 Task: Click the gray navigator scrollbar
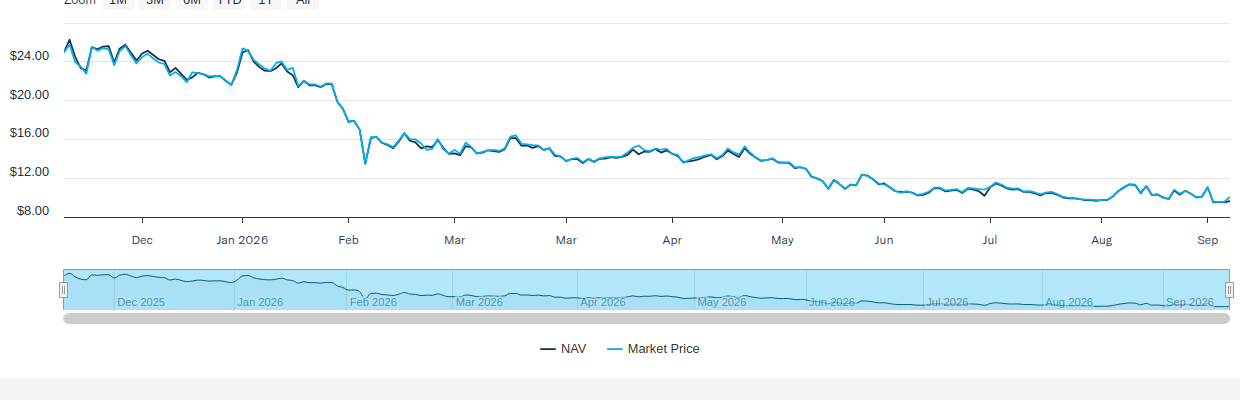(x=646, y=318)
